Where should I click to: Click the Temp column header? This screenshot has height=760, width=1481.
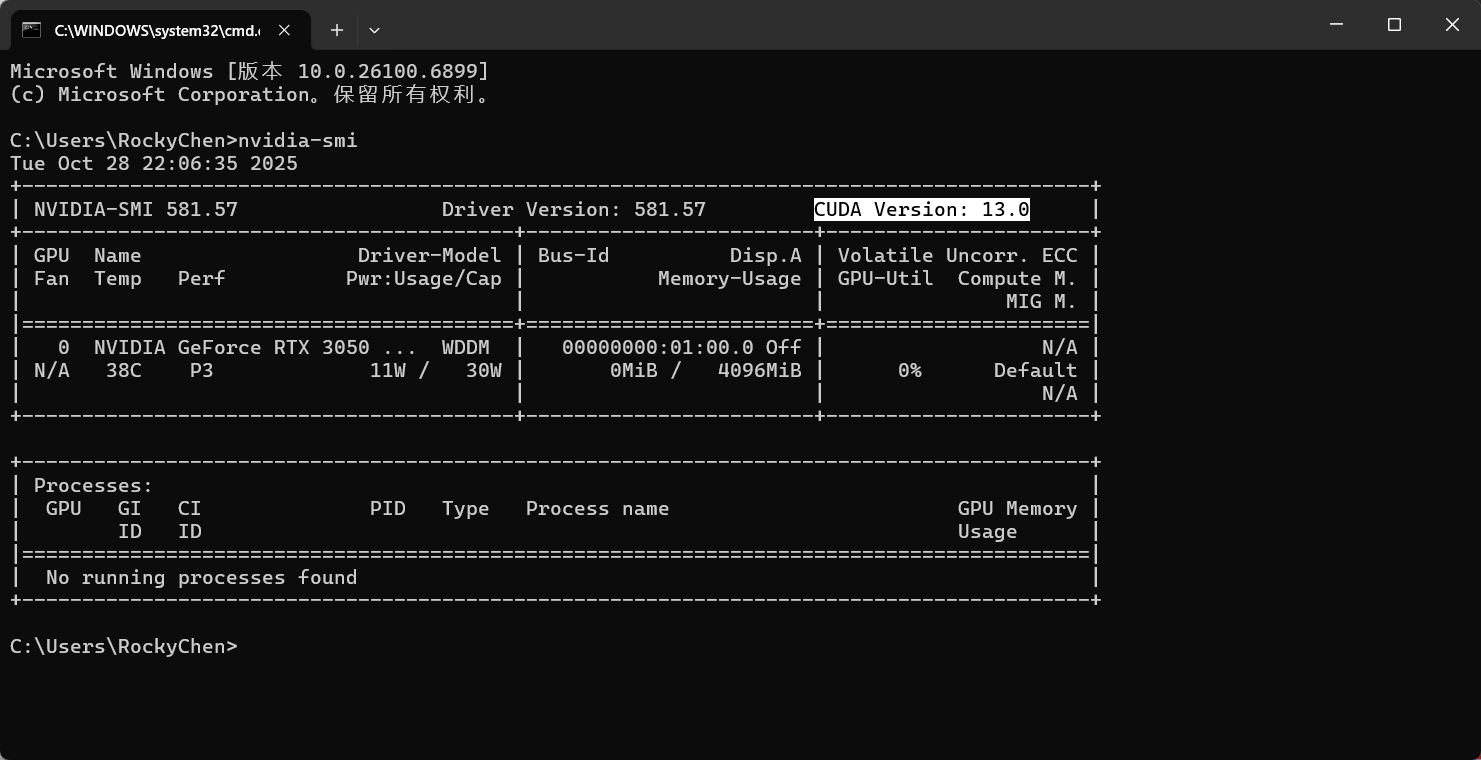[x=118, y=279]
